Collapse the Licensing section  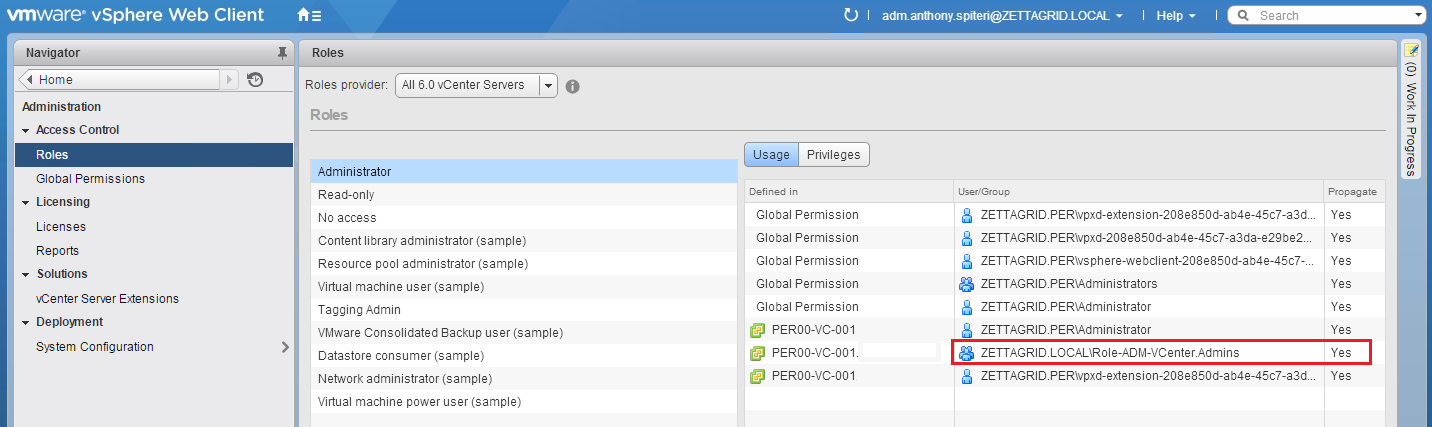26,203
